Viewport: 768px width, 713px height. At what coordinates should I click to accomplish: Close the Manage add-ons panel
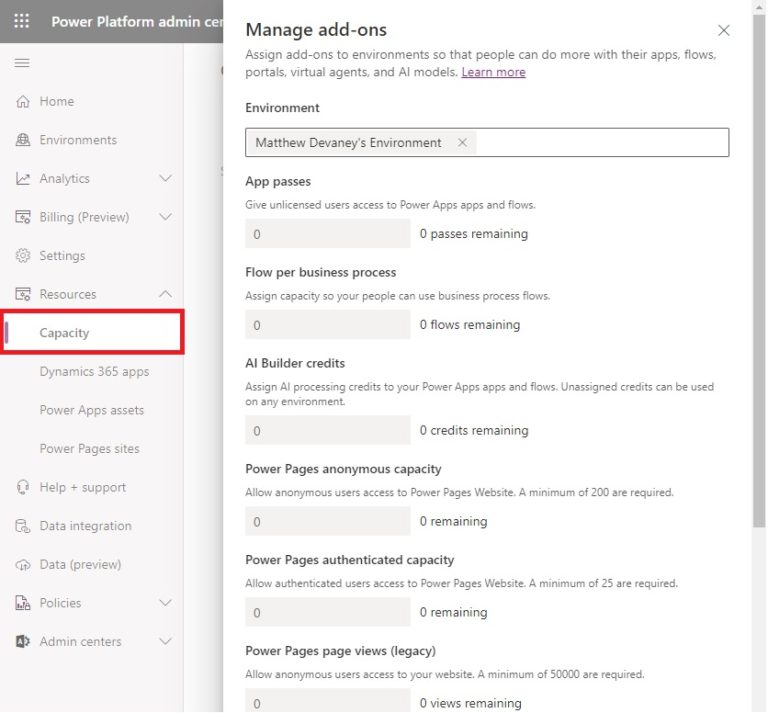tap(724, 31)
